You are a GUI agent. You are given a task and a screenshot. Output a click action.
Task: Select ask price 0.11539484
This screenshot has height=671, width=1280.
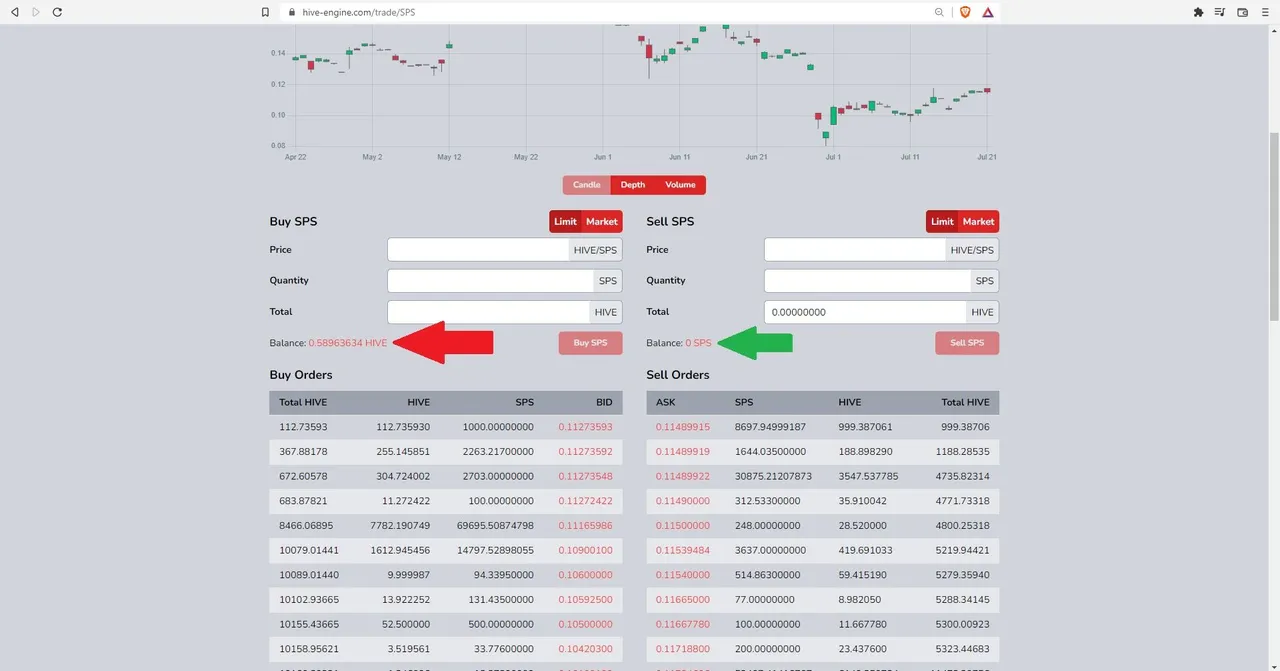(x=683, y=550)
